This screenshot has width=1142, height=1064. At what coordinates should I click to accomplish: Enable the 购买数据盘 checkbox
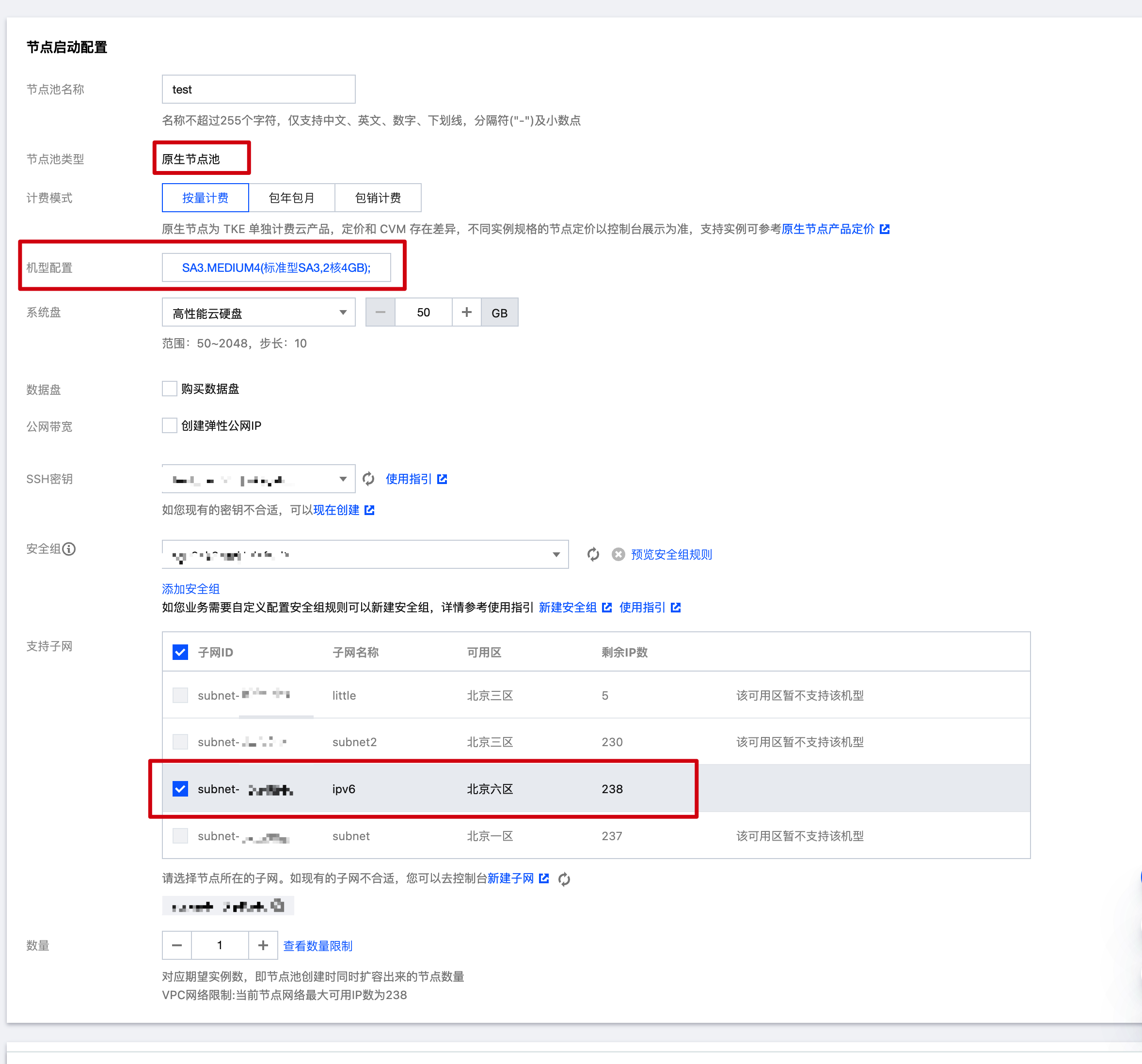tap(170, 389)
